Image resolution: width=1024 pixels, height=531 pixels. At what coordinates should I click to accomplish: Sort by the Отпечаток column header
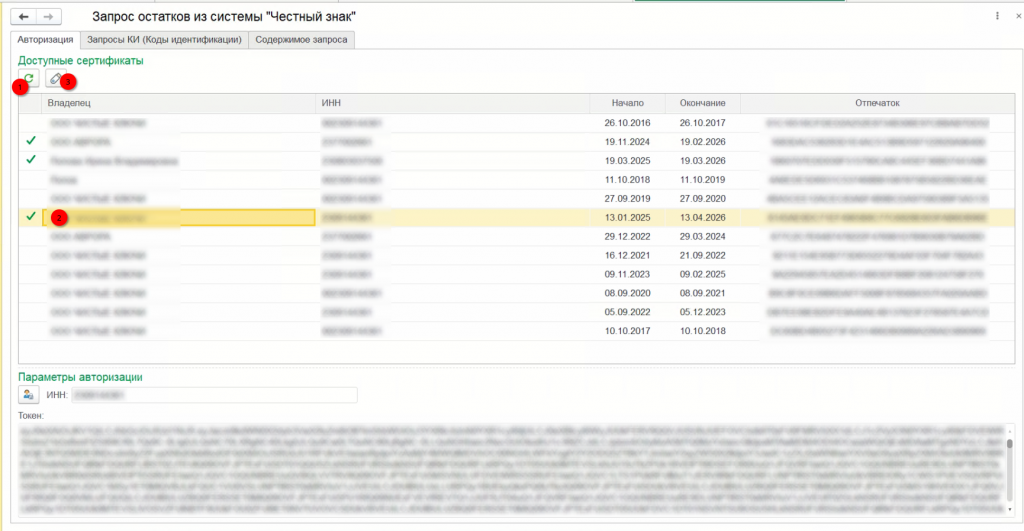pyautogui.click(x=877, y=103)
